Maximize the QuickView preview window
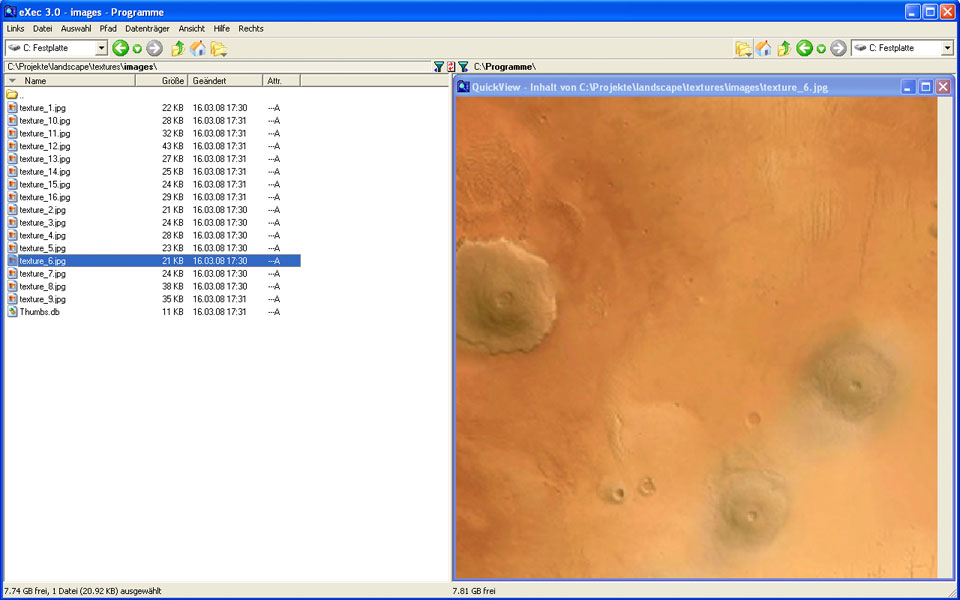The height and width of the screenshot is (600, 960). 925,87
